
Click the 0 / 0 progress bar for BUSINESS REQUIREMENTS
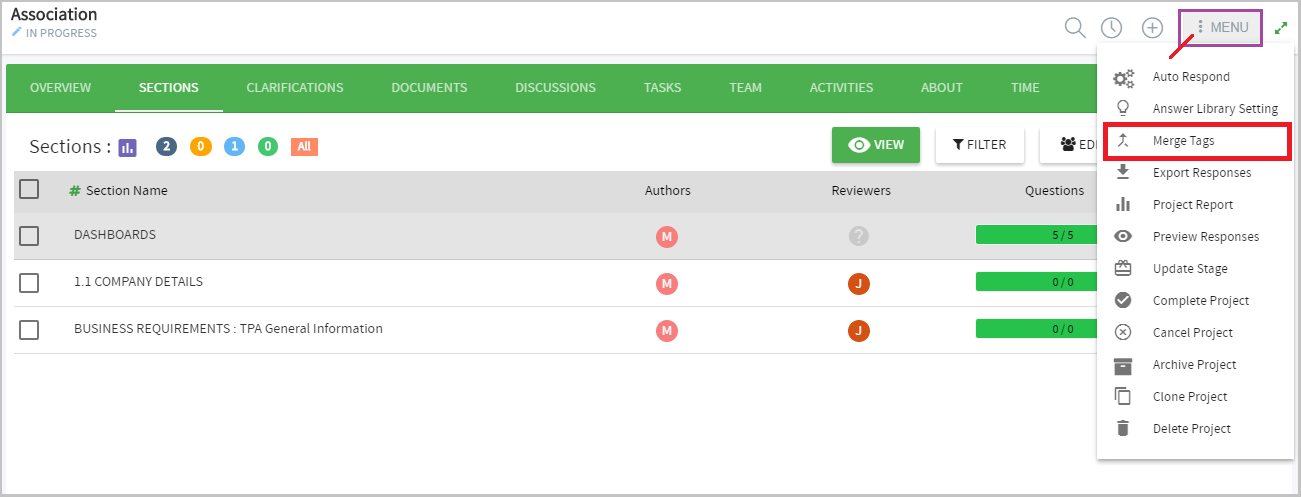[1036, 329]
